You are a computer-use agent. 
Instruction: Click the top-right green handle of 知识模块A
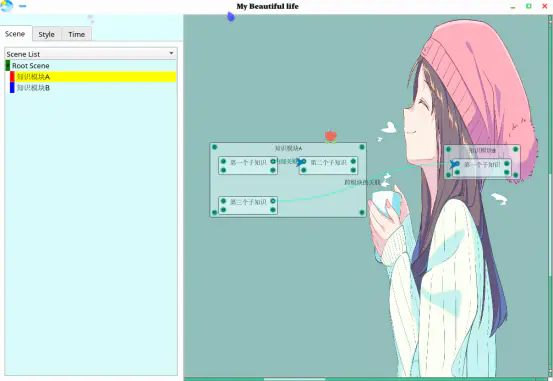click(x=362, y=147)
